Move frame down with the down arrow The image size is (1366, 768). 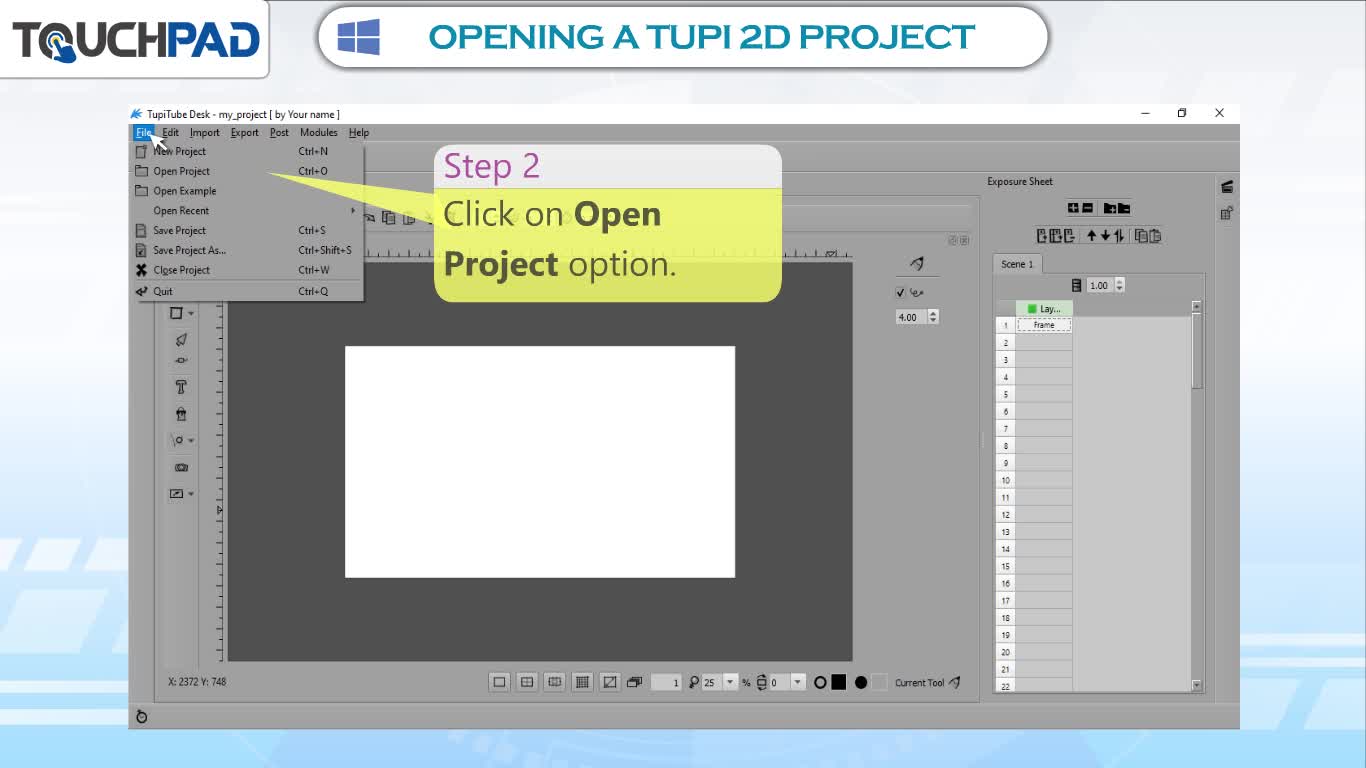click(x=1106, y=236)
